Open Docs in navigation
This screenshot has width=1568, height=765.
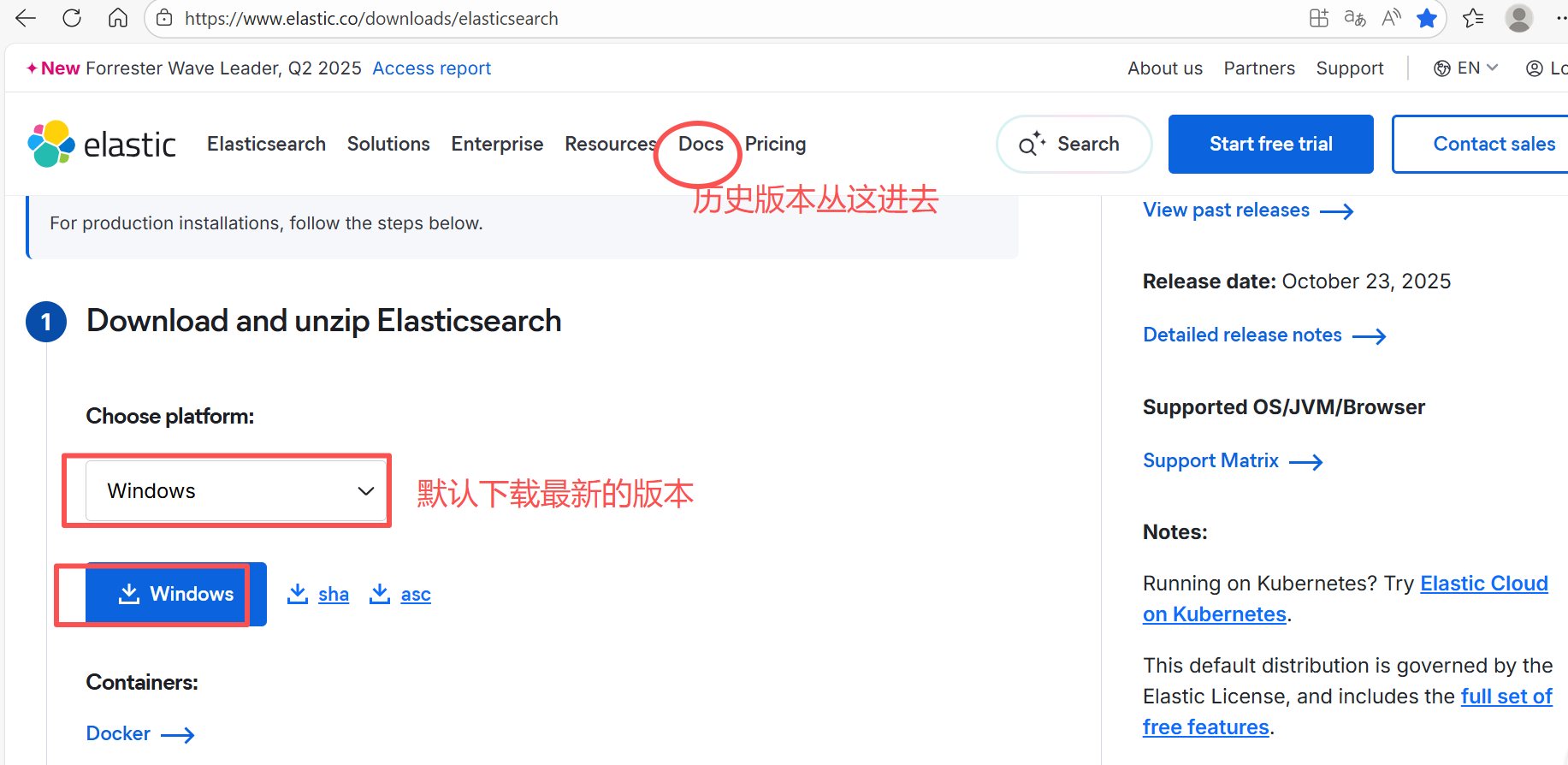coord(701,144)
